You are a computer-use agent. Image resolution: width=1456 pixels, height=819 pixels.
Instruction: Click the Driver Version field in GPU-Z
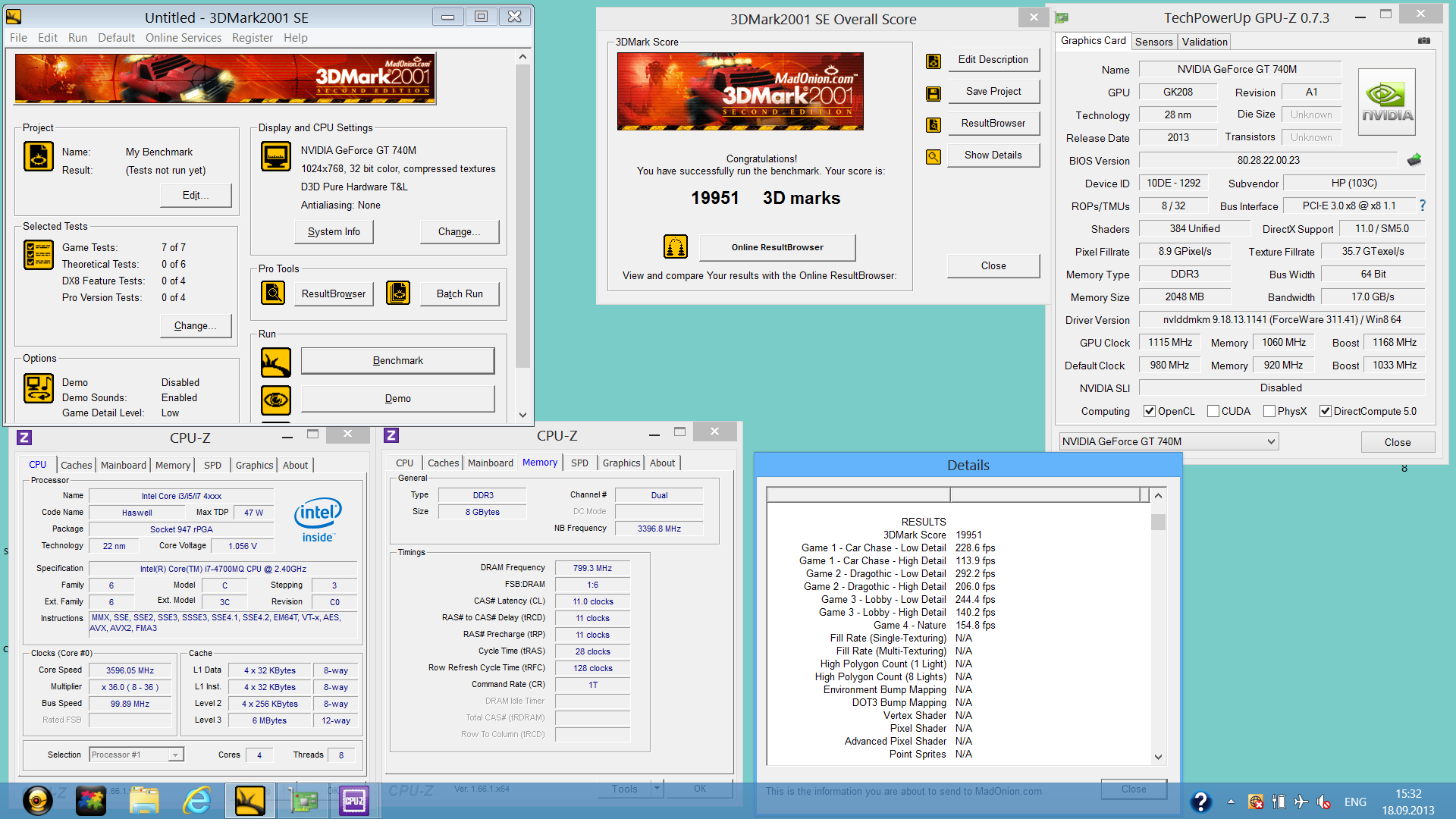pos(1282,319)
